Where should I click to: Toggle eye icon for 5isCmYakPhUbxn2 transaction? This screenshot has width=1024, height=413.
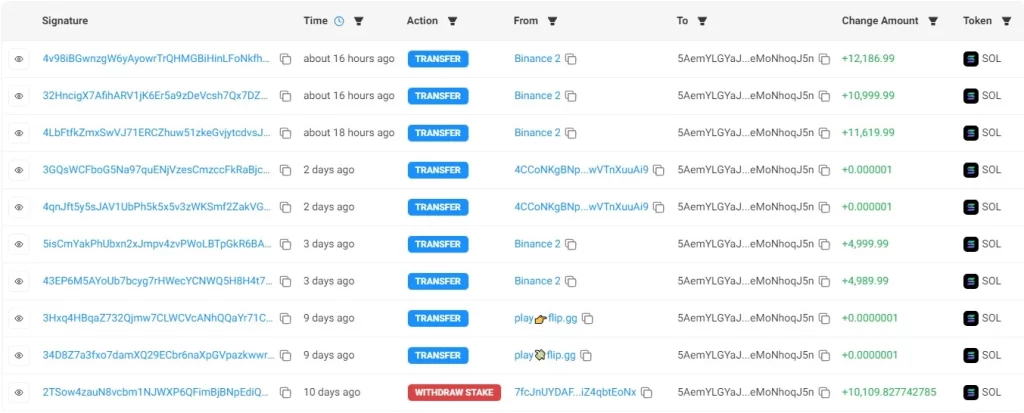click(19, 244)
